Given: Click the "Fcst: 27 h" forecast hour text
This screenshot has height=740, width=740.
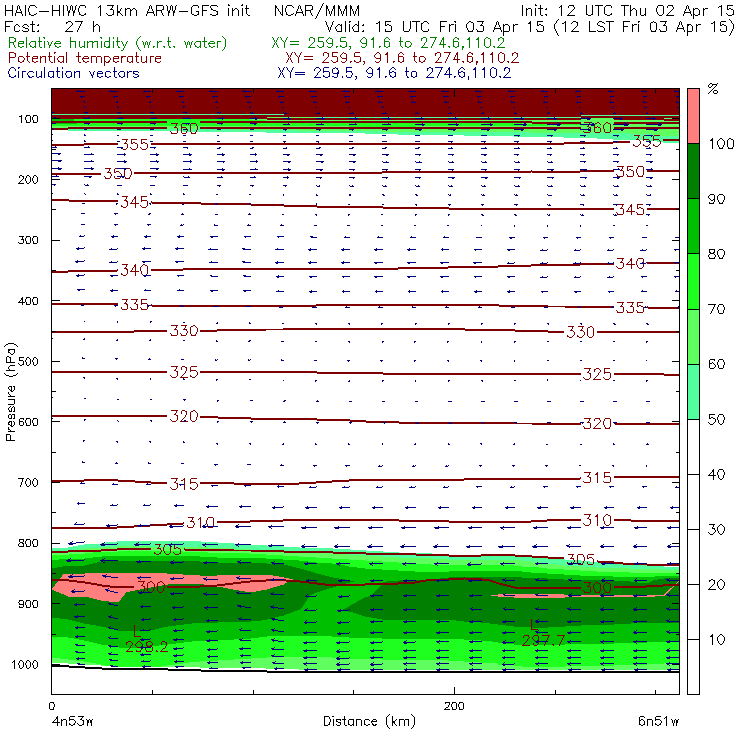Looking at the screenshot, I should pos(52,27).
